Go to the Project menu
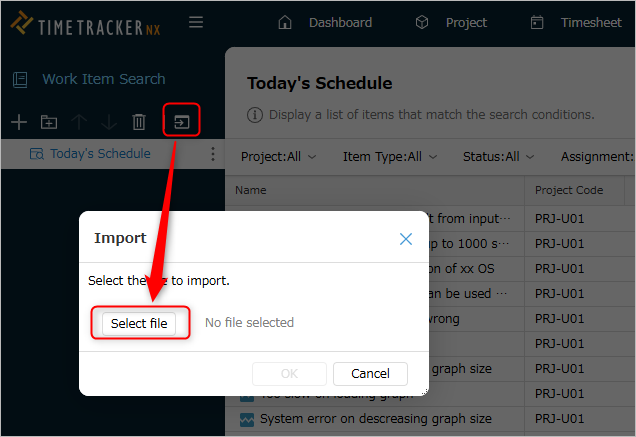Image resolution: width=636 pixels, height=437 pixels. [451, 22]
